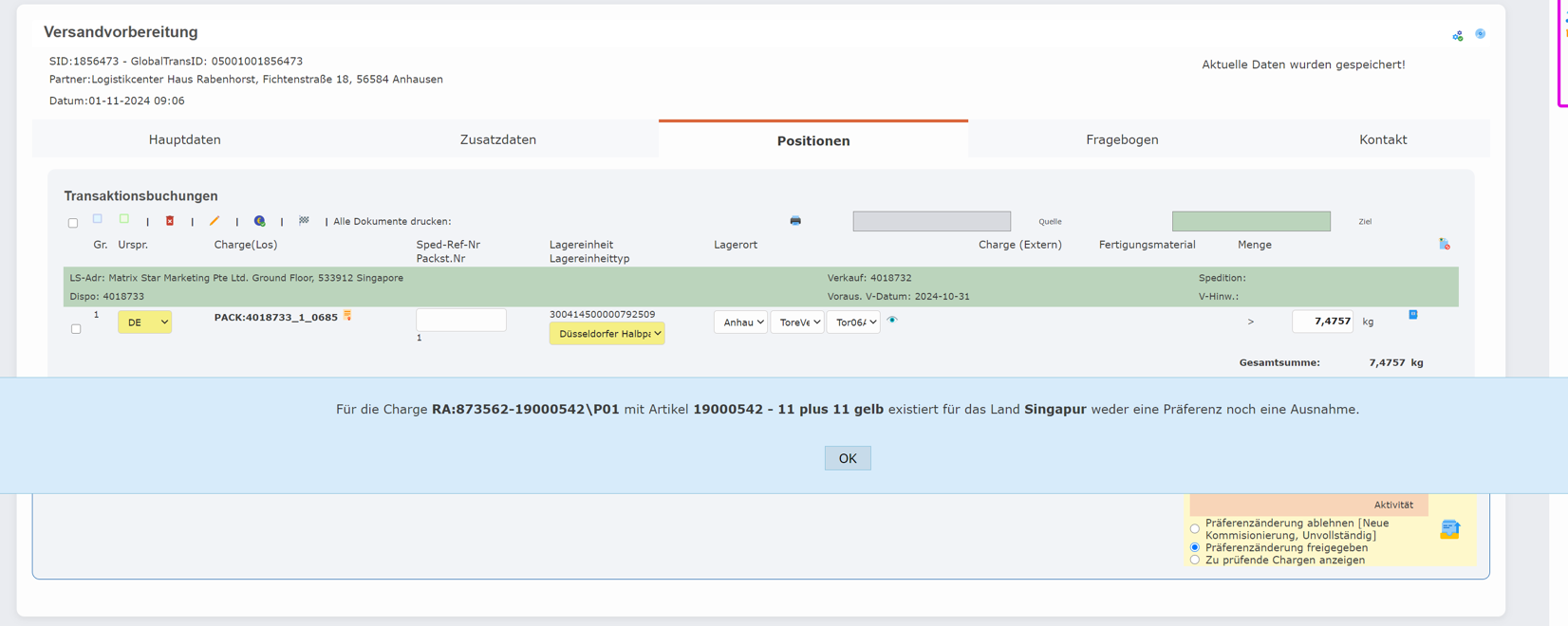The height and width of the screenshot is (626, 1568).
Task: Click the PACK:4018733_1_0685 batch text
Action: tap(276, 318)
